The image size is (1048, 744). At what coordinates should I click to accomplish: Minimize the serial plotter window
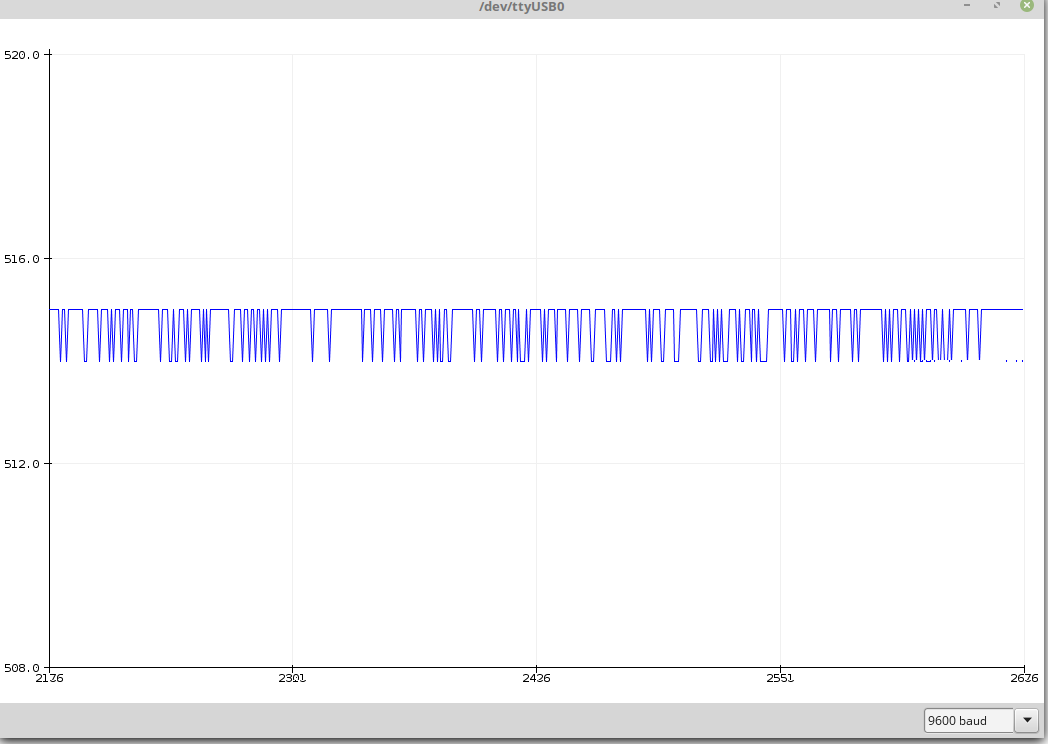[x=966, y=5]
